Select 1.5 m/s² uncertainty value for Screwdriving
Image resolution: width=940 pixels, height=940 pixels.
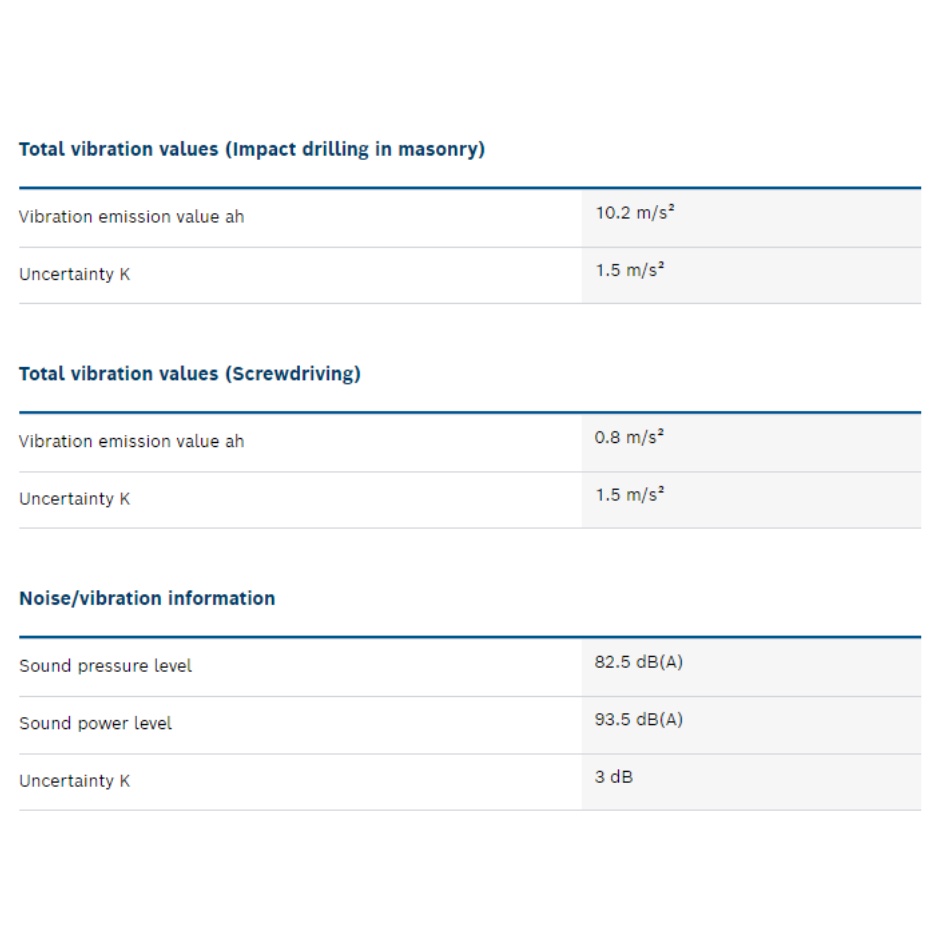[x=630, y=495]
